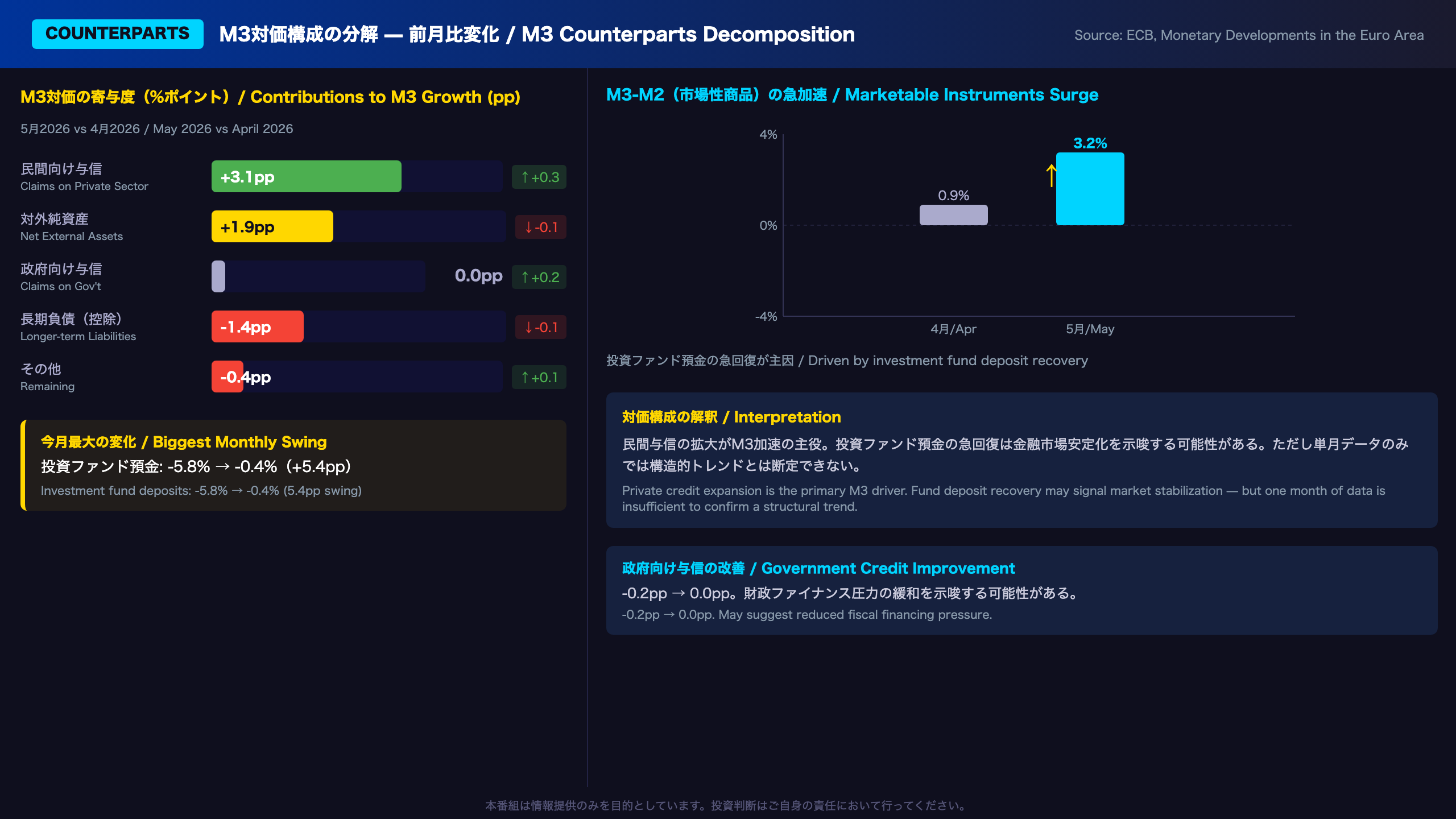Click the 5月/May axis label
The height and width of the screenshot is (819, 1456).
[1090, 329]
